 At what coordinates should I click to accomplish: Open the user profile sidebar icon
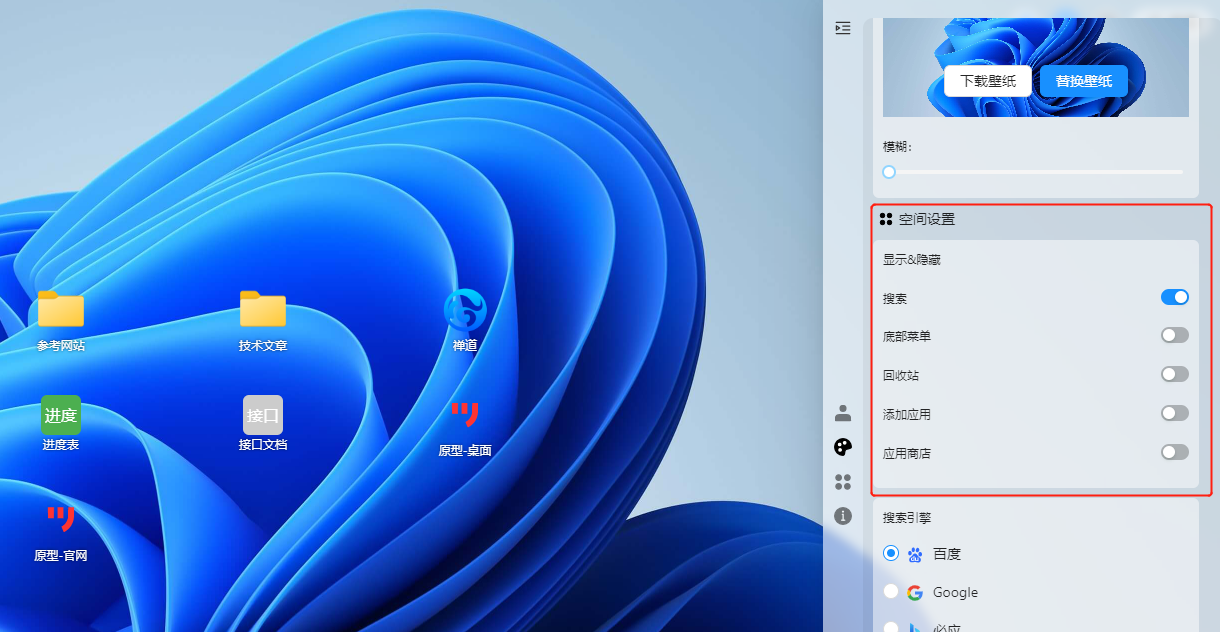point(843,413)
